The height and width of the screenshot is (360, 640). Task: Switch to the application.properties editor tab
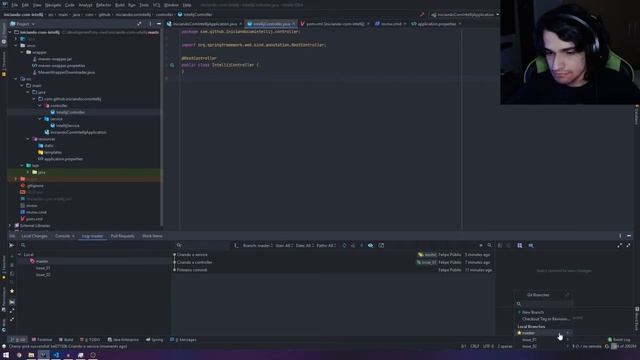point(436,24)
